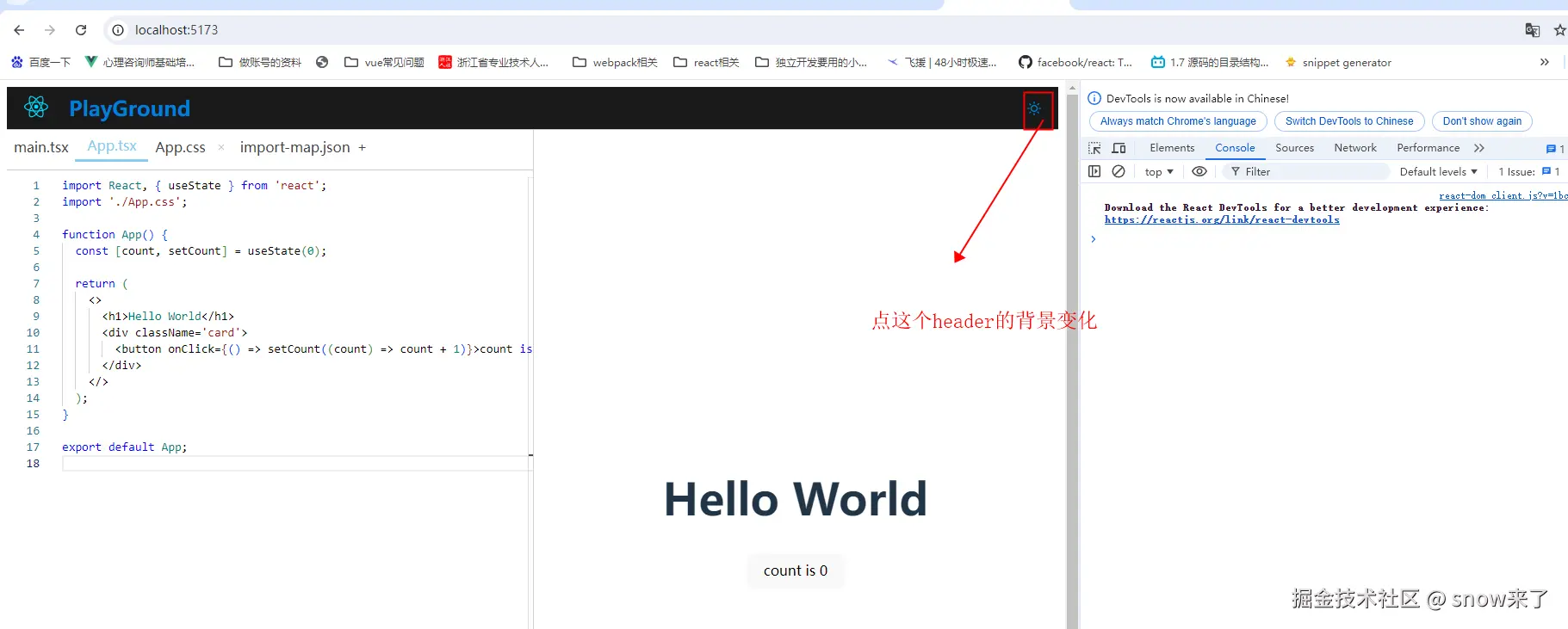The width and height of the screenshot is (1568, 629).
Task: Switch to the DevTools Performance tab
Action: 1428,148
